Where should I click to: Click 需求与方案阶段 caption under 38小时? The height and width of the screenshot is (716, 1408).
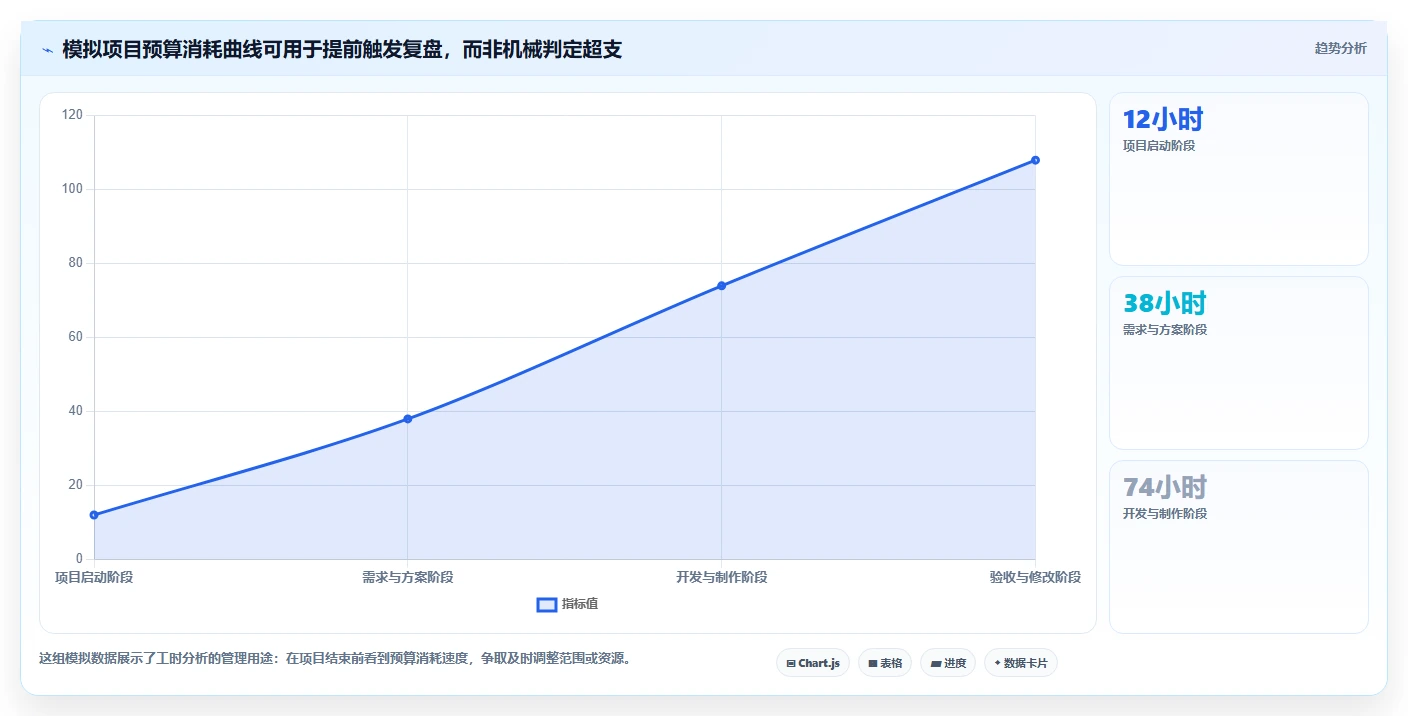(1165, 330)
